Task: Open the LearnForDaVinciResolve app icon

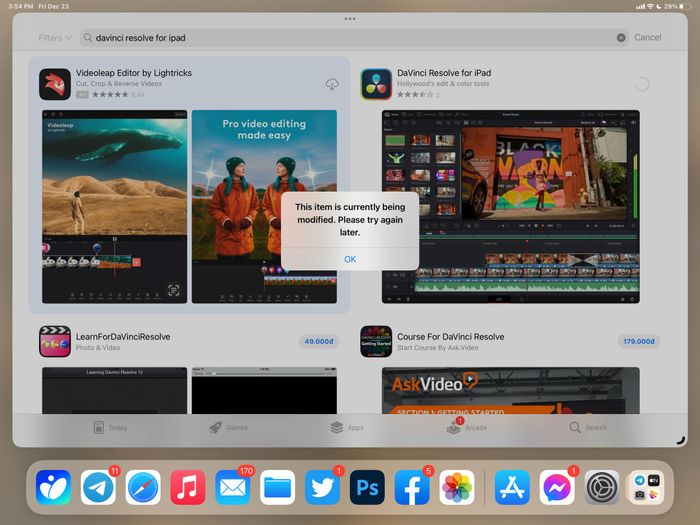Action: tap(54, 341)
